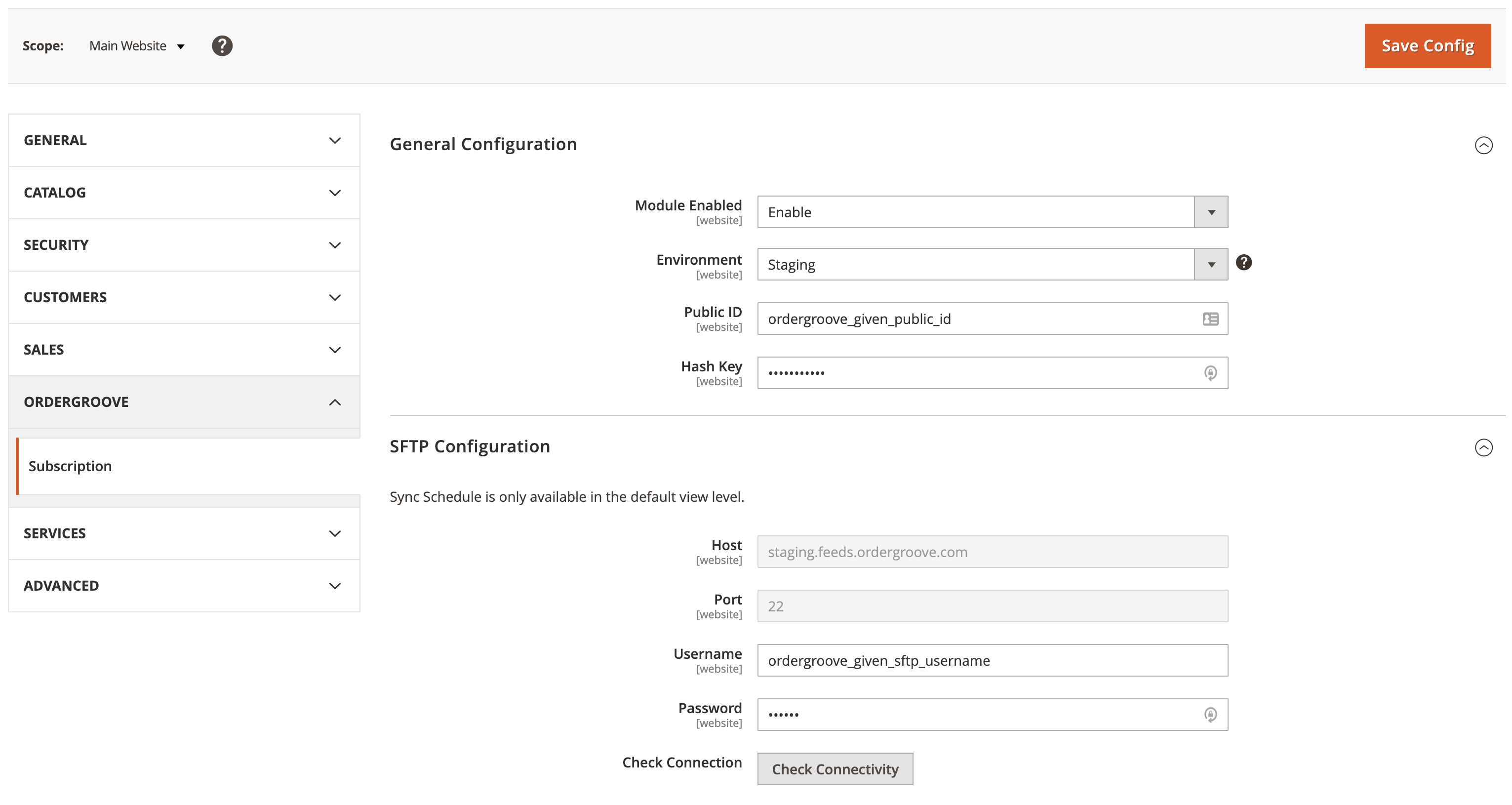Click the password manager icon in Password field

pos(1210,715)
